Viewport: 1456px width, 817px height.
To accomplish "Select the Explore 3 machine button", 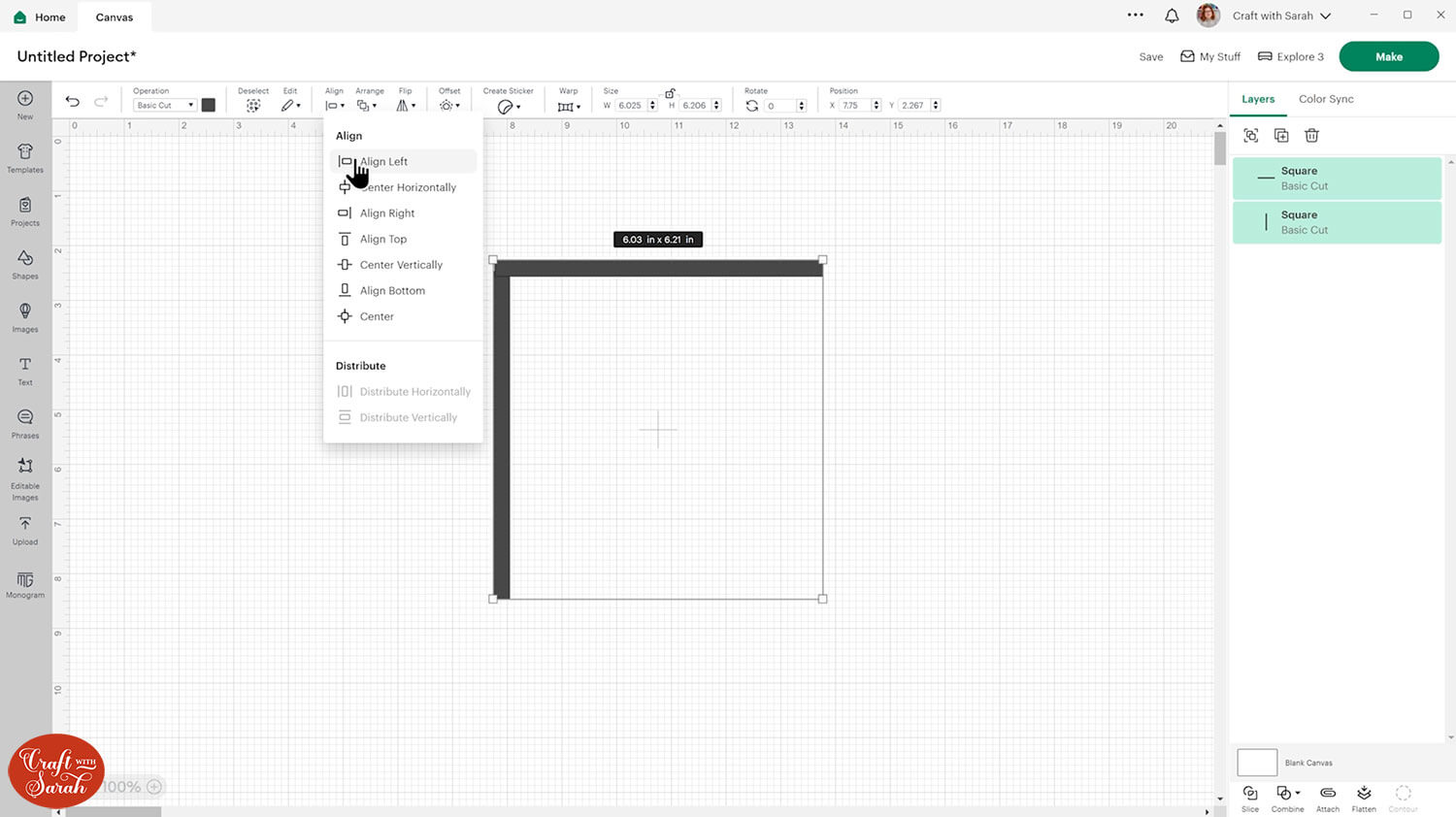I will [1291, 57].
